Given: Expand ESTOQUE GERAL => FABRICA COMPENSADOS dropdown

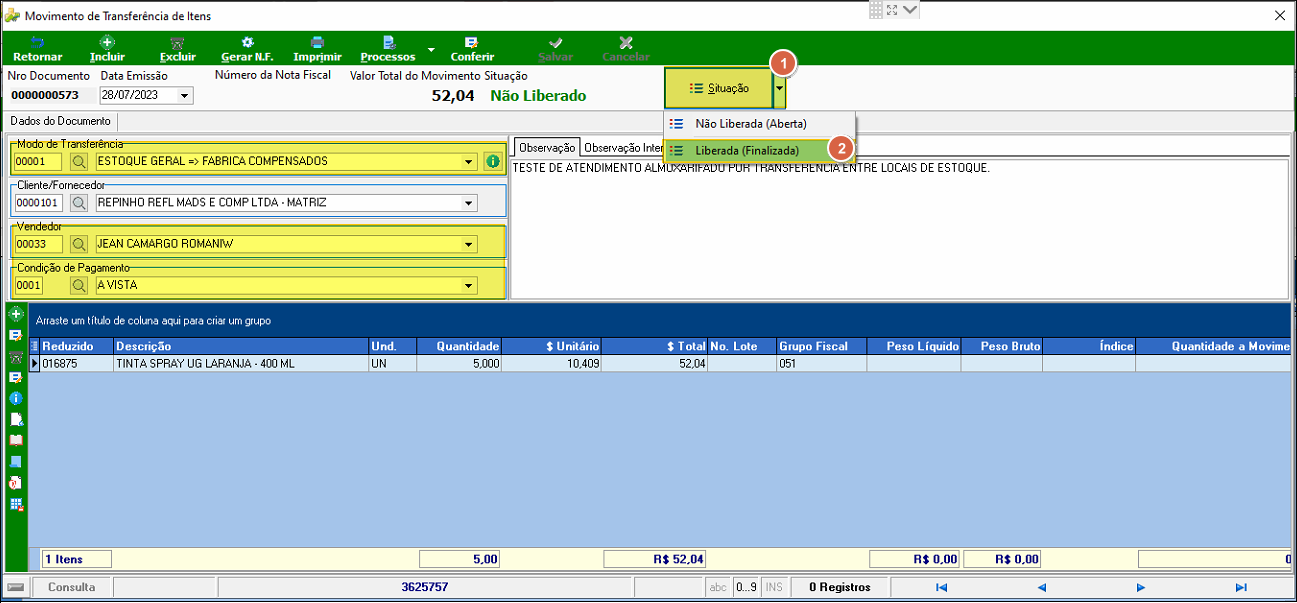Looking at the screenshot, I should [469, 161].
